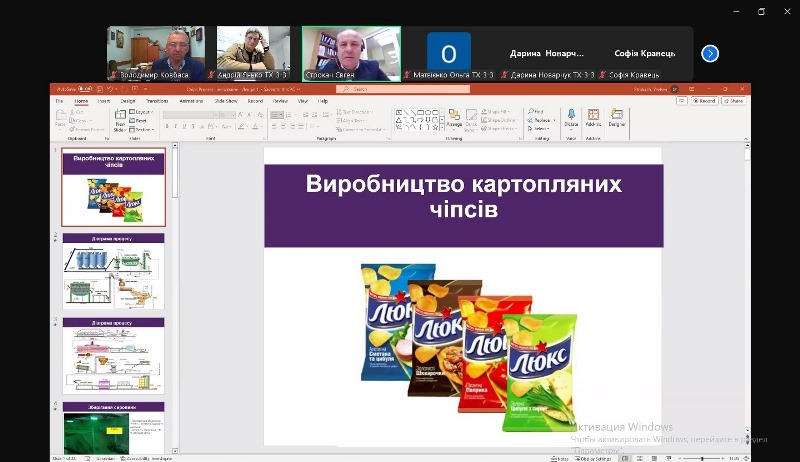Viewport: 800px width, 462px height.
Task: Toggle Align Left paragraph alignment
Action: 274,126
